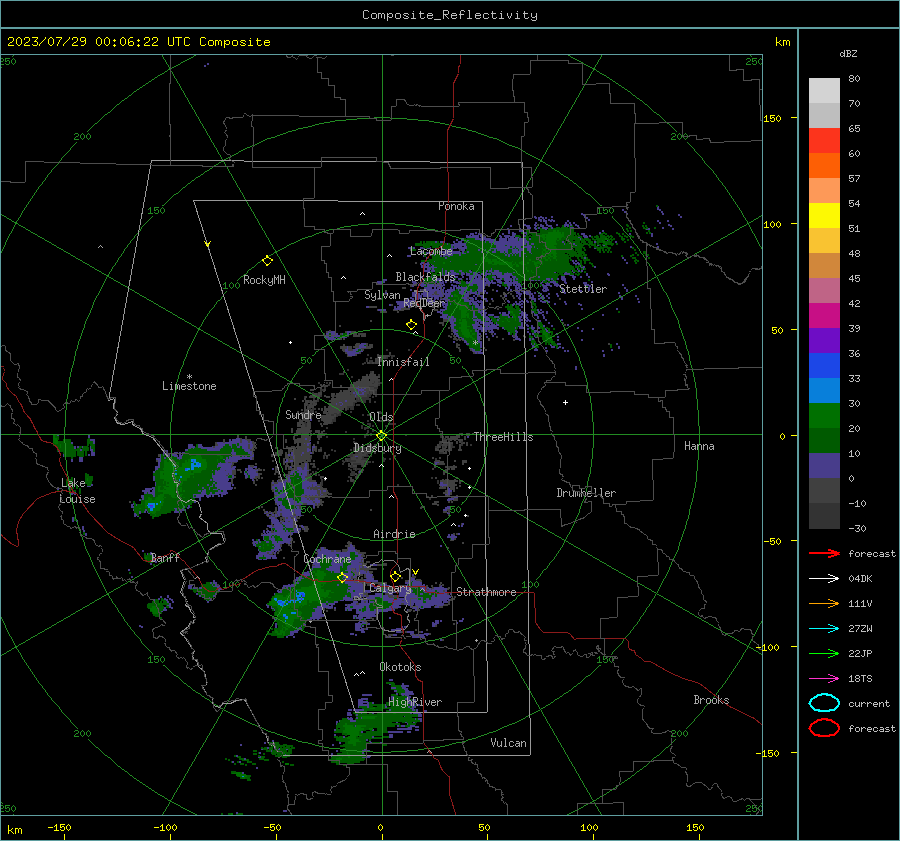Click the yellow radar site diamond at Didsbury
The height and width of the screenshot is (841, 900).
click(382, 435)
